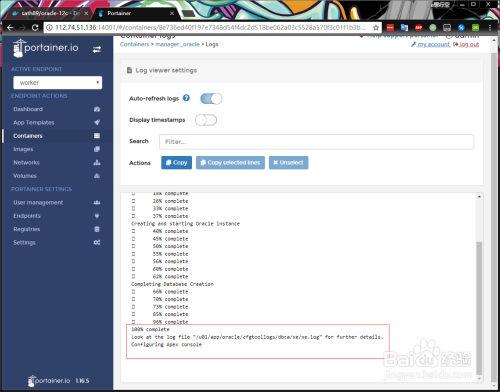Click the Copy button
Screen dimensions: 500x392
[x=176, y=163]
